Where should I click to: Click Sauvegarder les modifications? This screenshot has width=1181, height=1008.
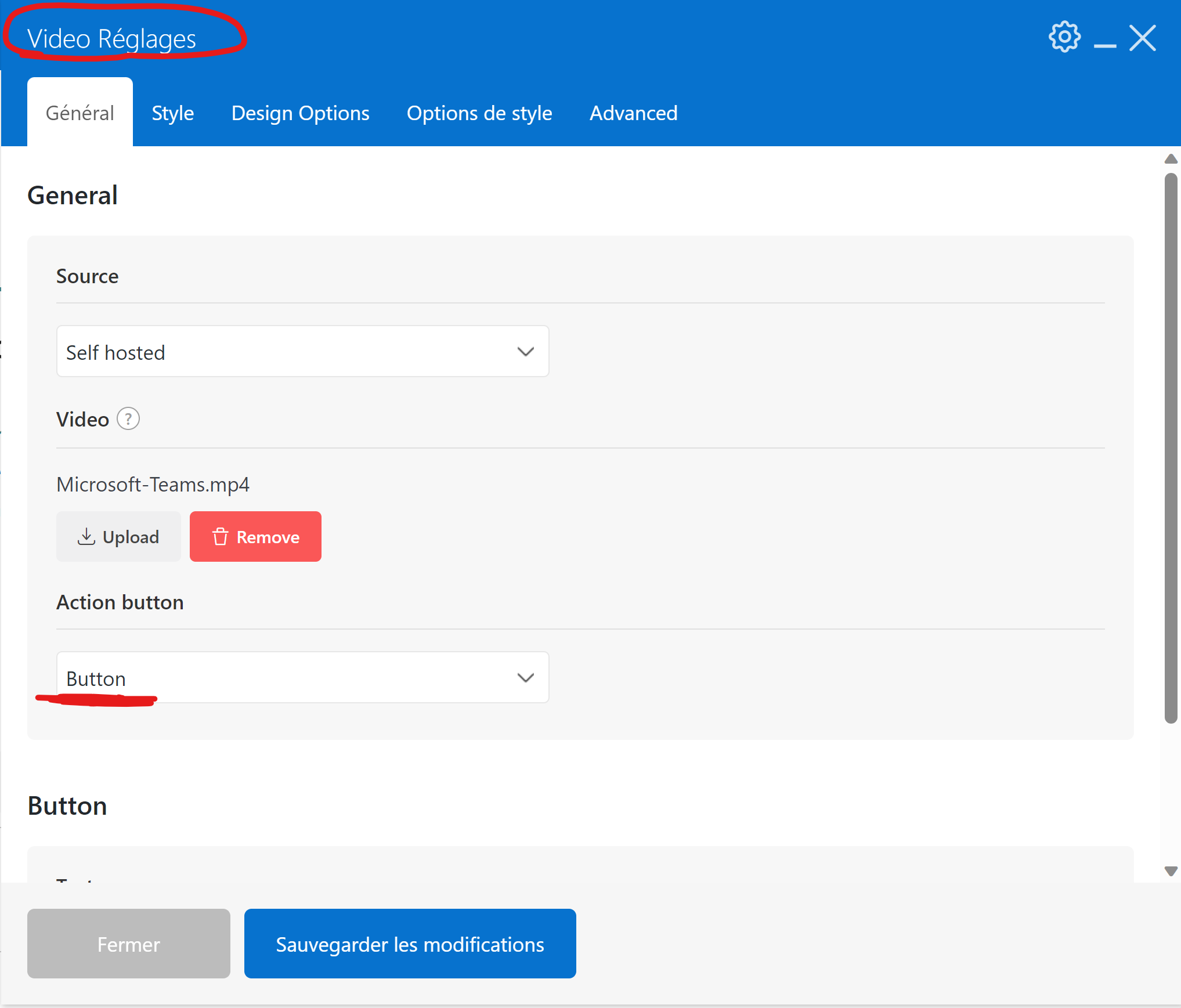(x=410, y=944)
